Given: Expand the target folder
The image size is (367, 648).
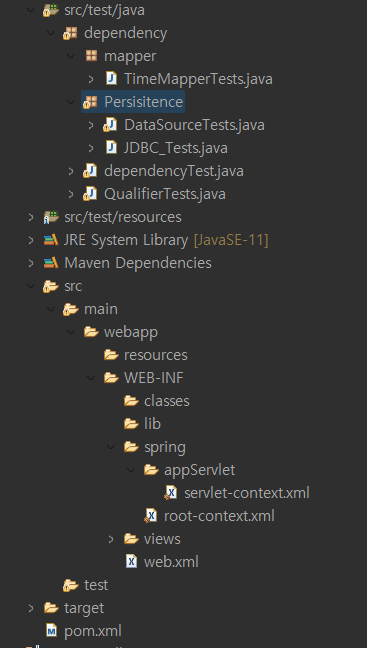Looking at the screenshot, I should (x=31, y=608).
